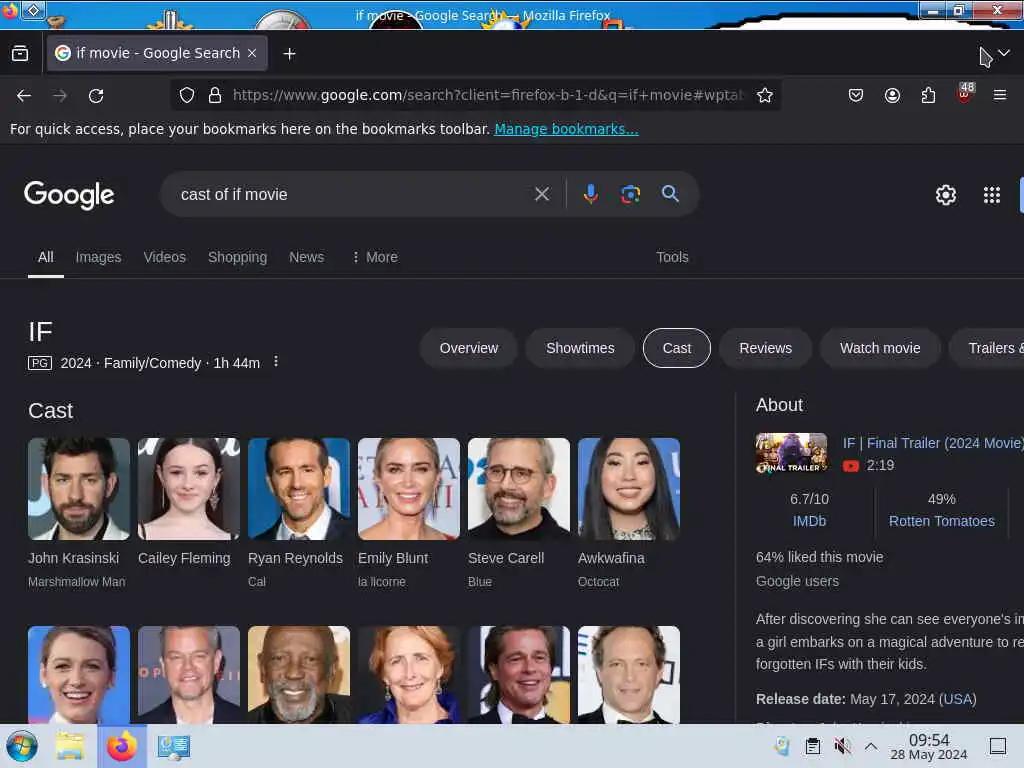Start voice search with the microphone
The height and width of the screenshot is (768, 1024).
point(590,194)
